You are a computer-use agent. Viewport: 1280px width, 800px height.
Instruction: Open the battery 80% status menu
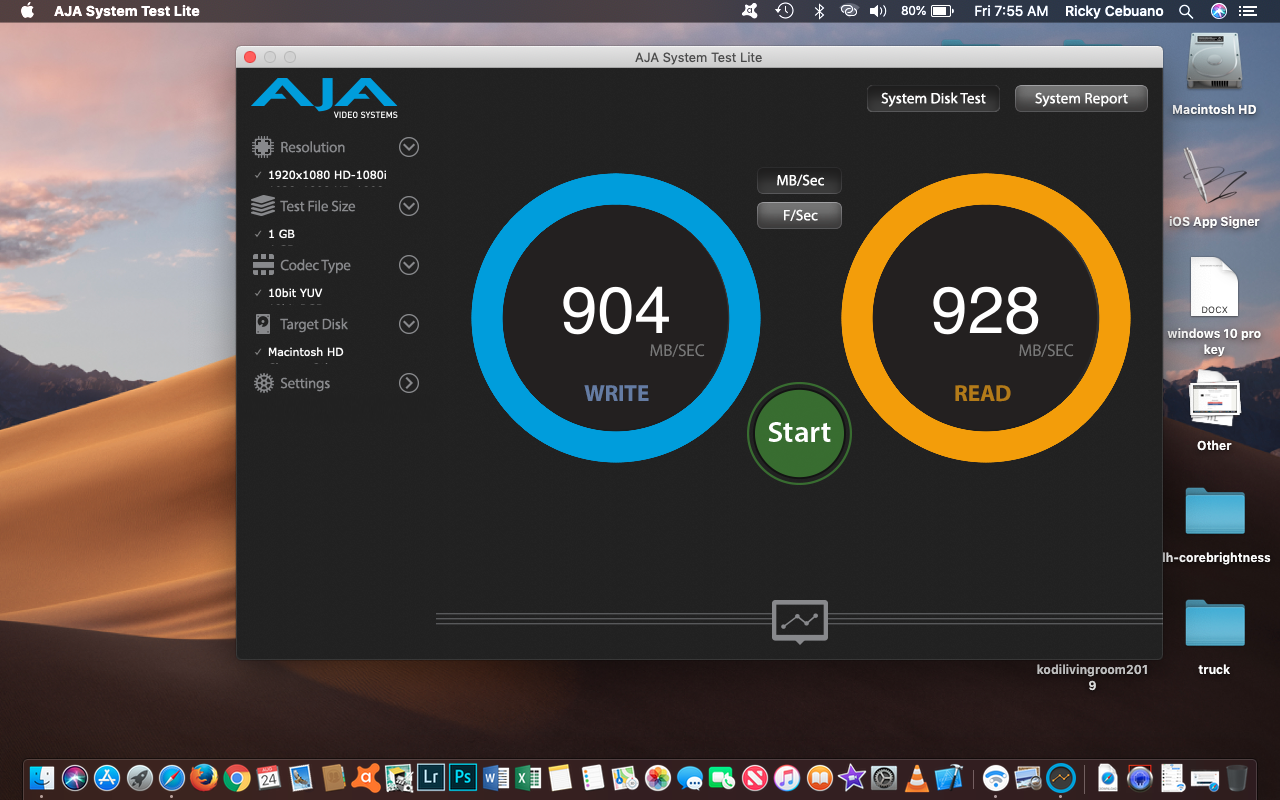(926, 11)
